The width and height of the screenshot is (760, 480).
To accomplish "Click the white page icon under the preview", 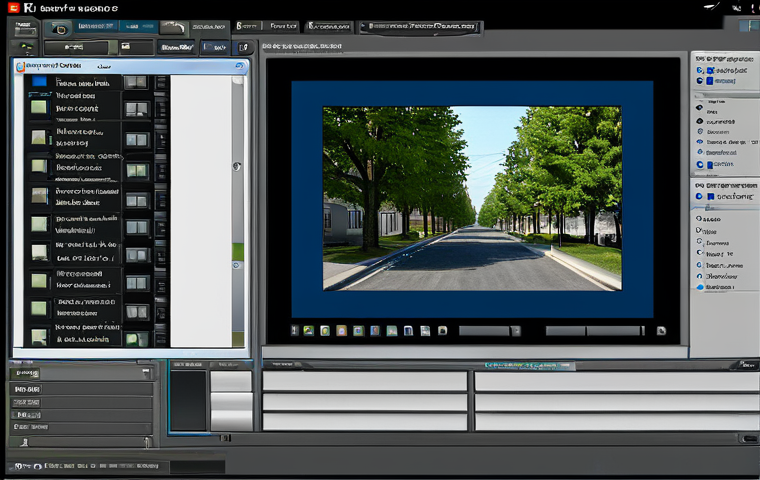I will click(x=425, y=331).
